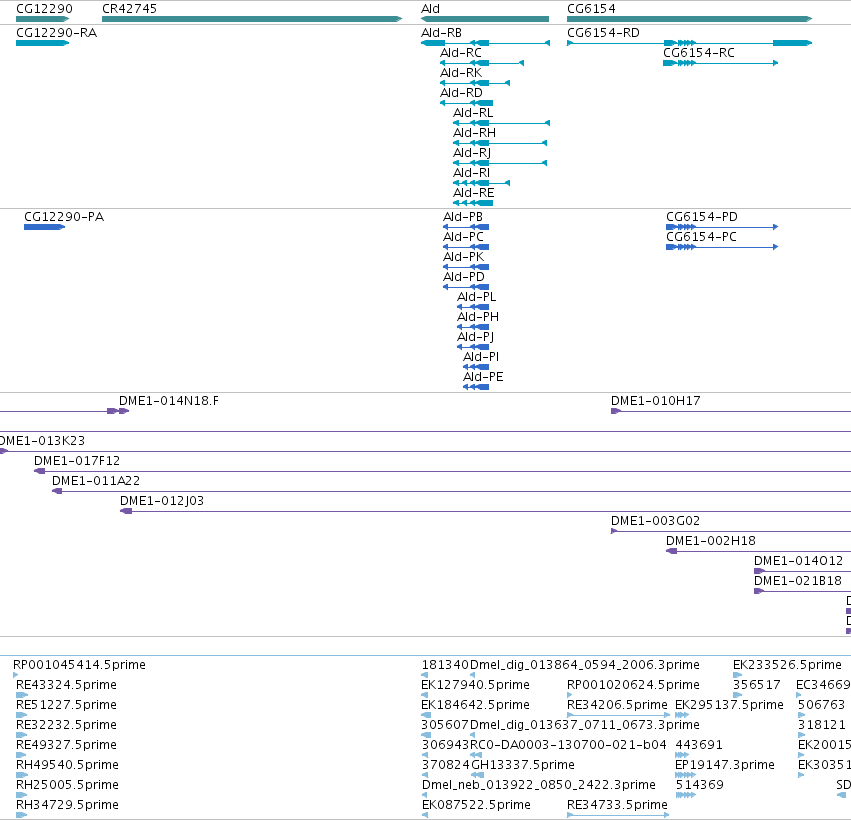This screenshot has width=851, height=820.
Task: Open EST RH25005.5prime label
Action: pyautogui.click(x=67, y=785)
